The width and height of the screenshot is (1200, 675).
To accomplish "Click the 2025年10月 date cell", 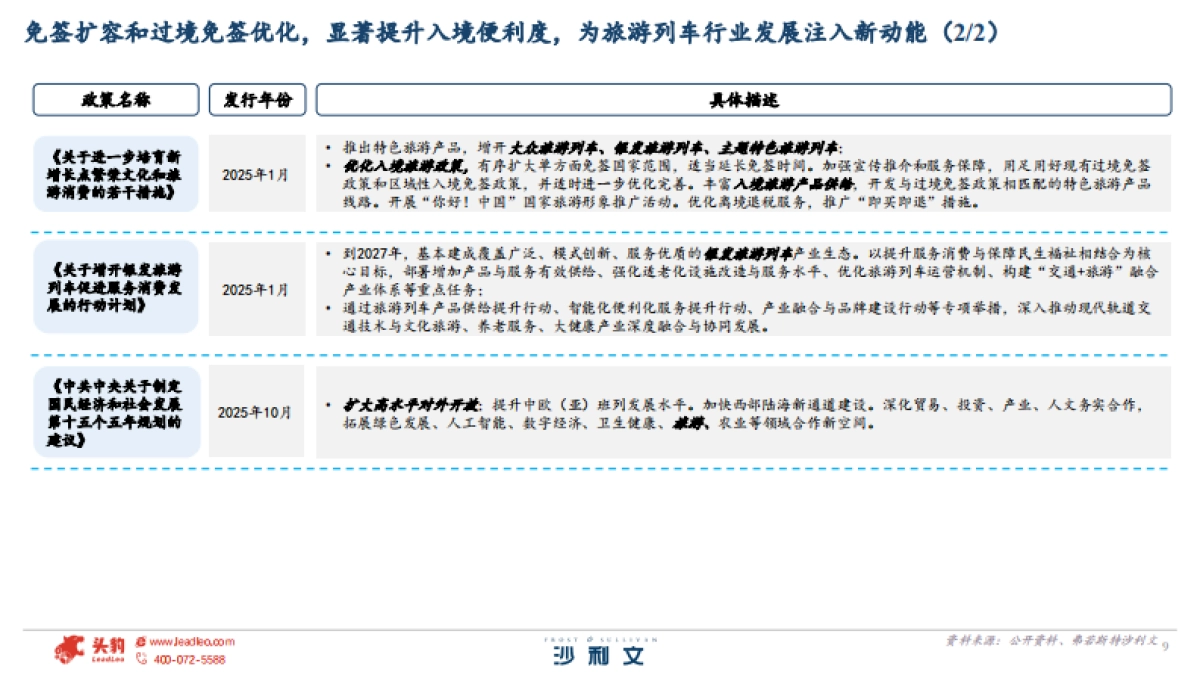I will (256, 410).
